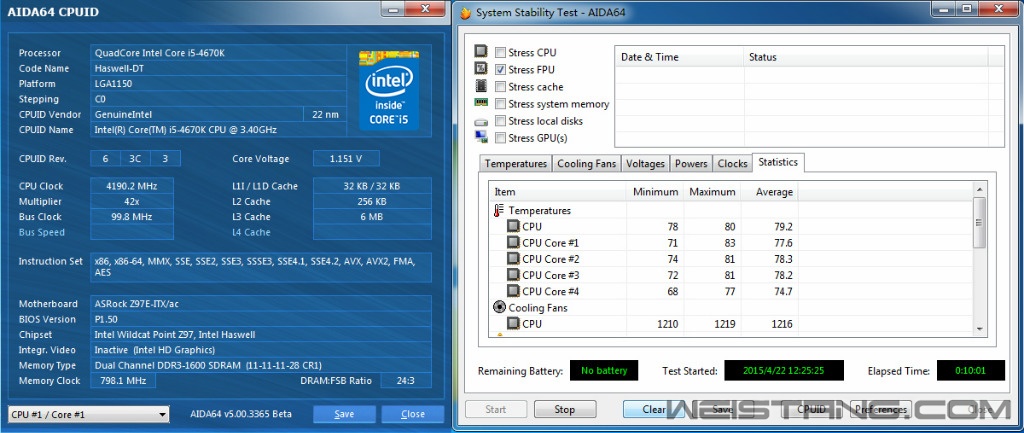Click the DRAM:FSB Ratio value 24:3

click(x=406, y=381)
